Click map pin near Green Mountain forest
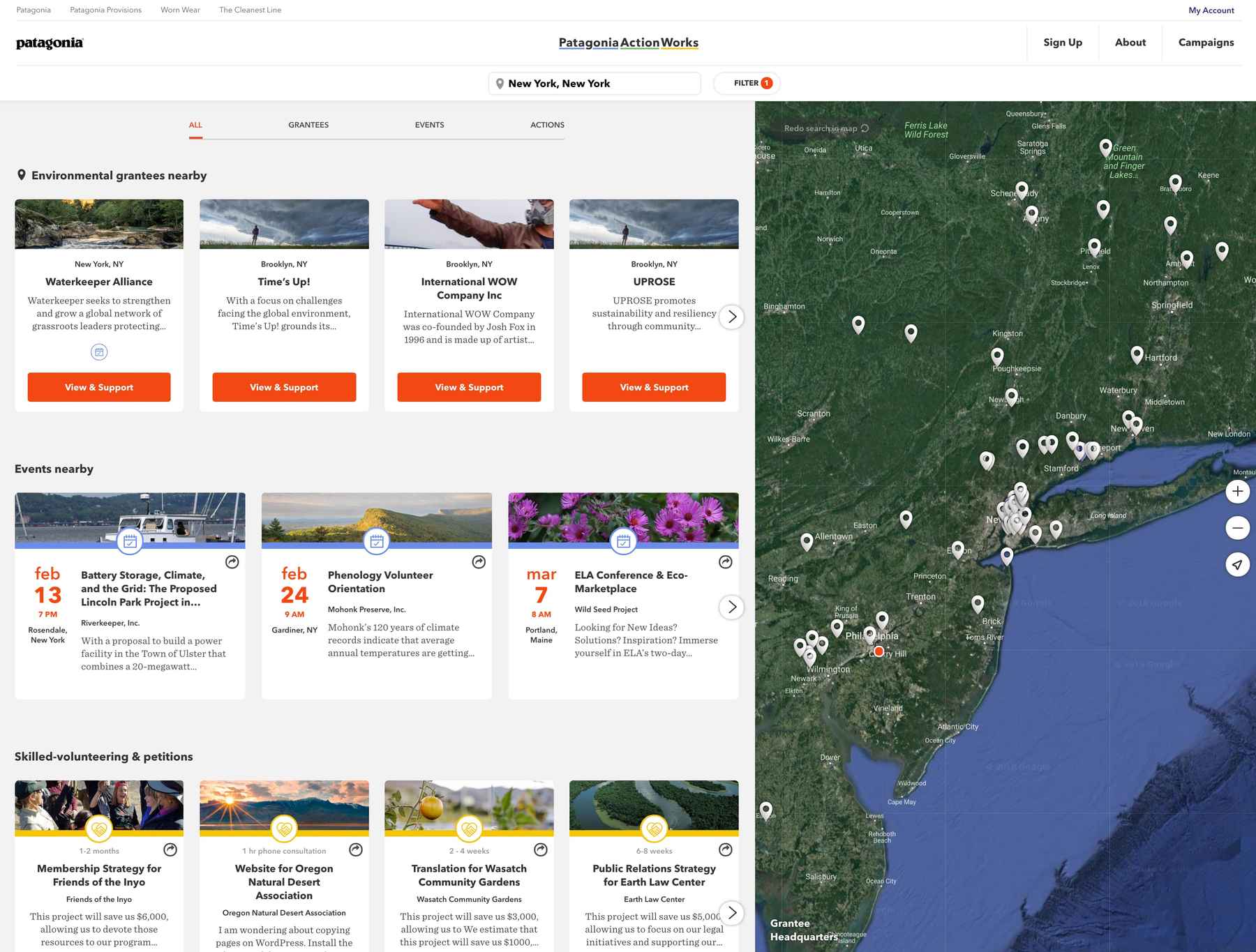Screen dimensions: 1256x952 point(1106,147)
